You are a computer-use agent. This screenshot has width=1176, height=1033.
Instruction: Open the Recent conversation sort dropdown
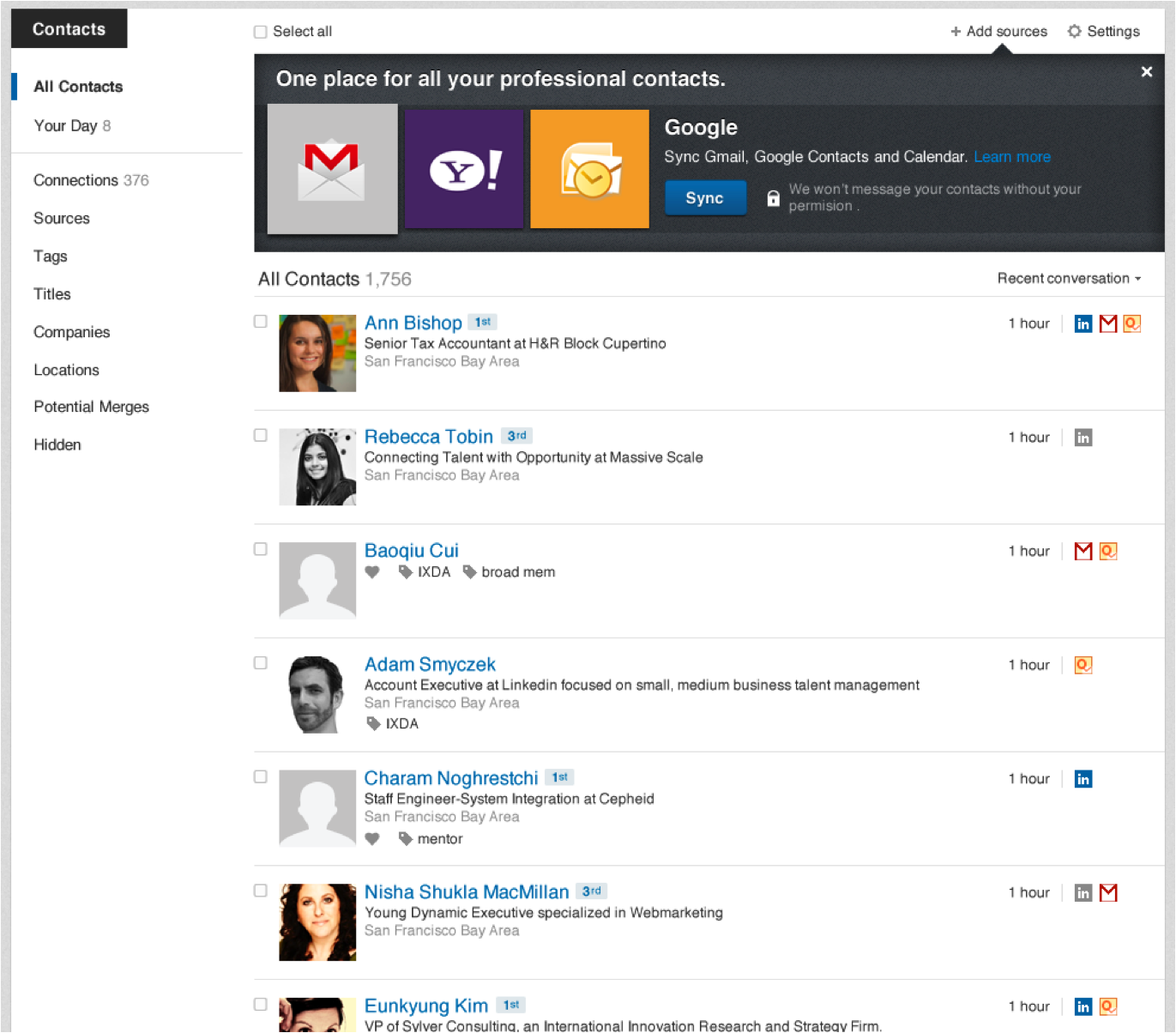point(1069,278)
